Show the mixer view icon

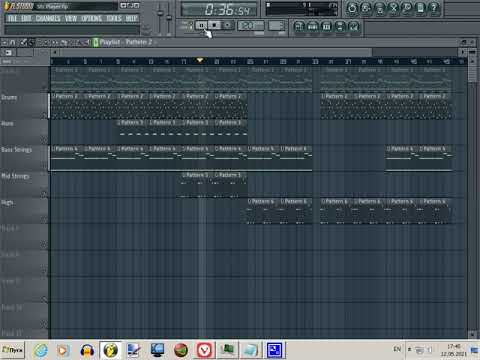point(354,26)
